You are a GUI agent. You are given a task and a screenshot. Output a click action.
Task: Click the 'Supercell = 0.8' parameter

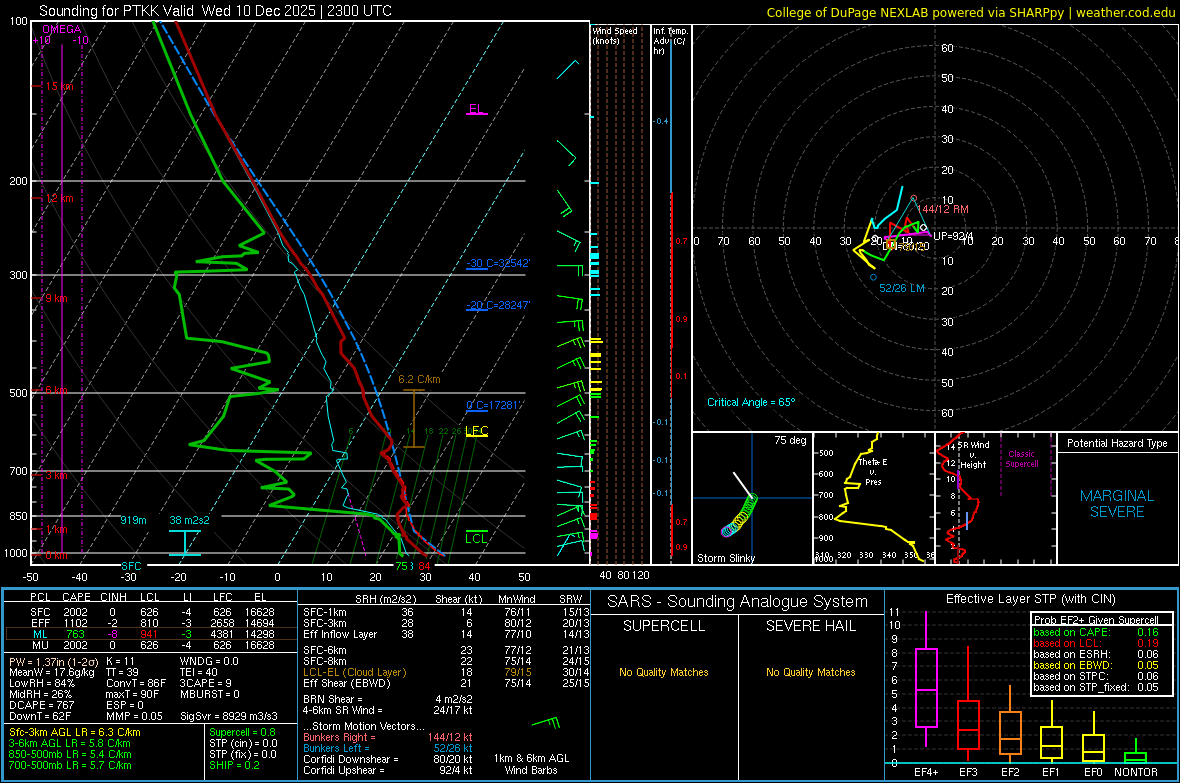242,733
